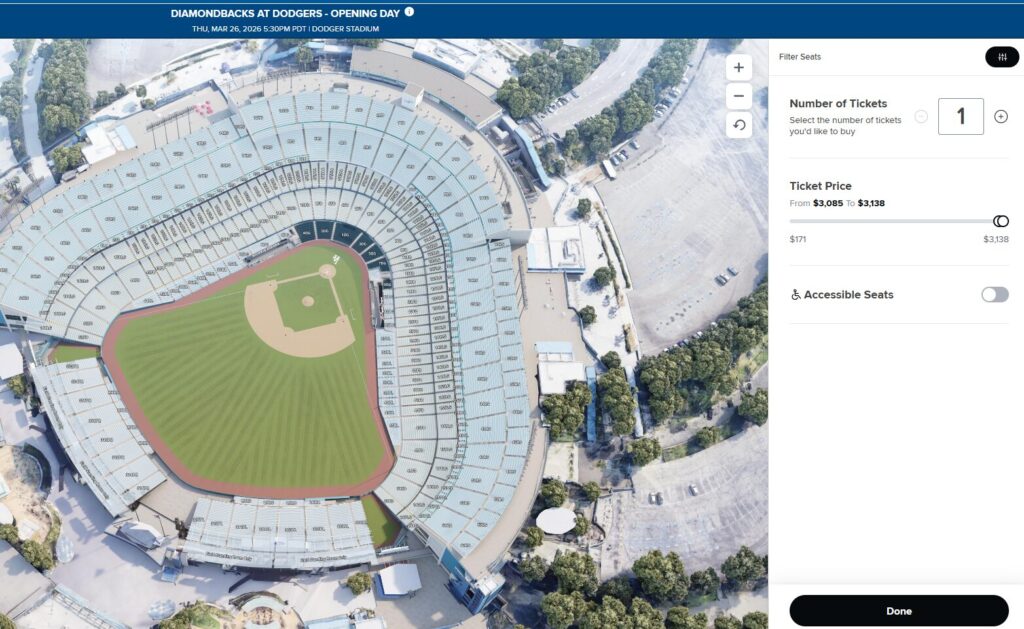This screenshot has height=629, width=1024.
Task: Increase ticket count with the plus button
Action: (x=1001, y=117)
